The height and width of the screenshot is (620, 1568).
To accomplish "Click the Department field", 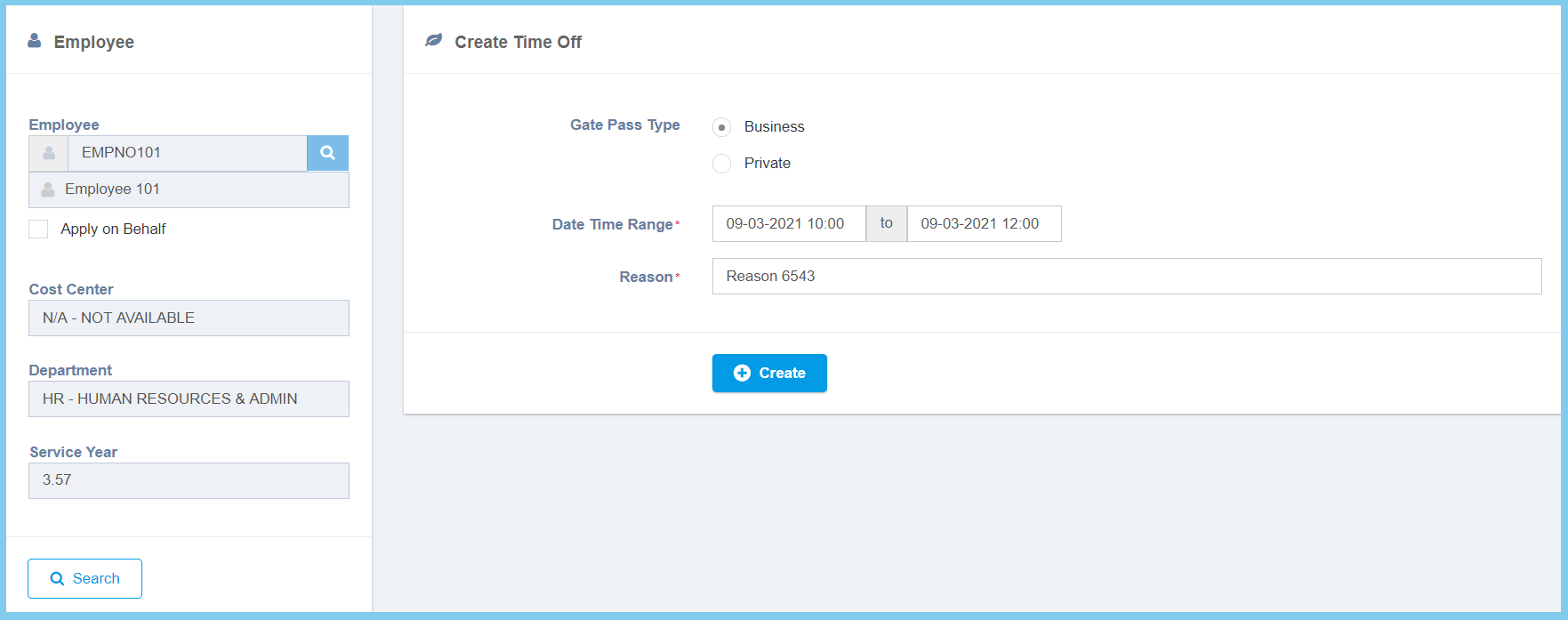I will 189,399.
